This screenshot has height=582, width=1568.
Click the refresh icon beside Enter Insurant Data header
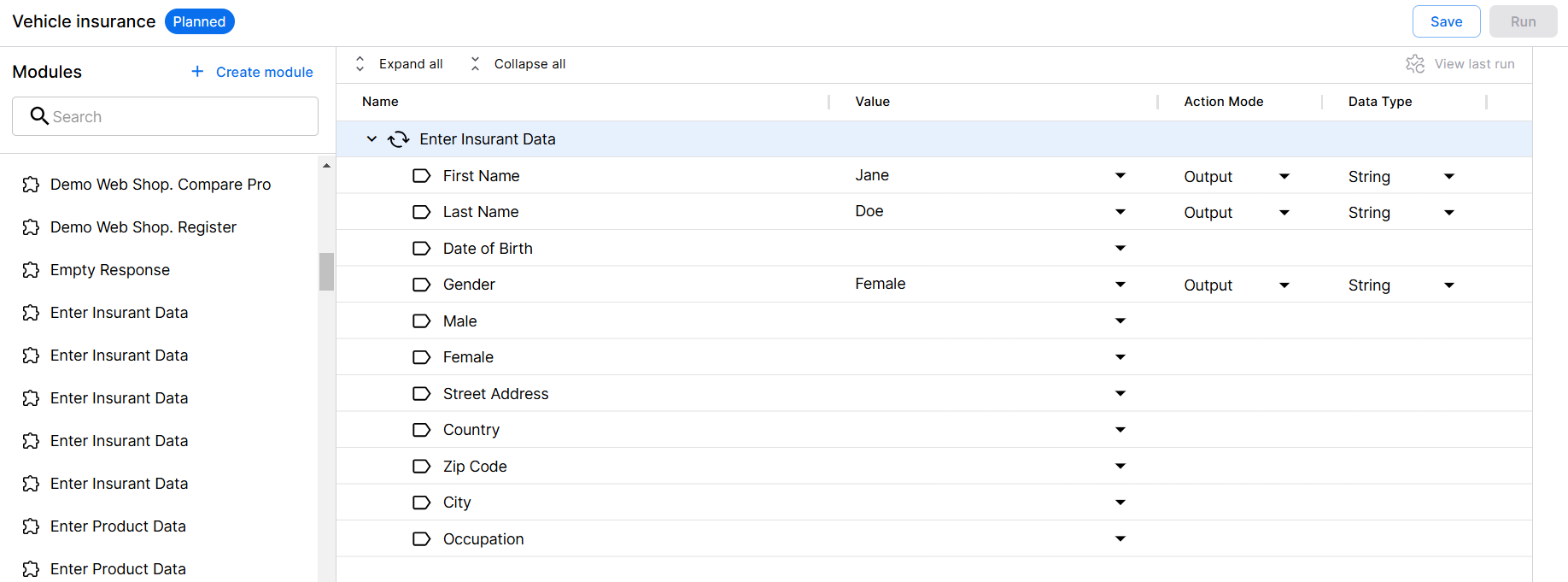point(399,139)
